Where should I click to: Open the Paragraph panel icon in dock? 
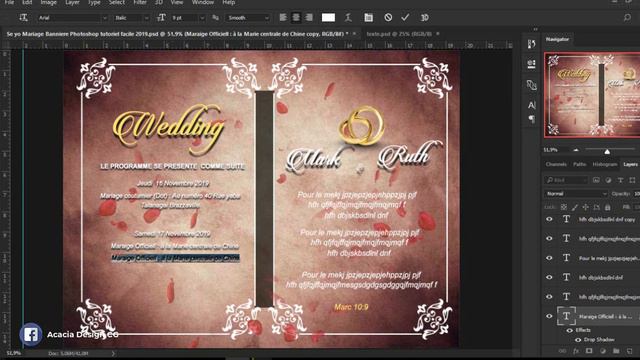pos(531,119)
